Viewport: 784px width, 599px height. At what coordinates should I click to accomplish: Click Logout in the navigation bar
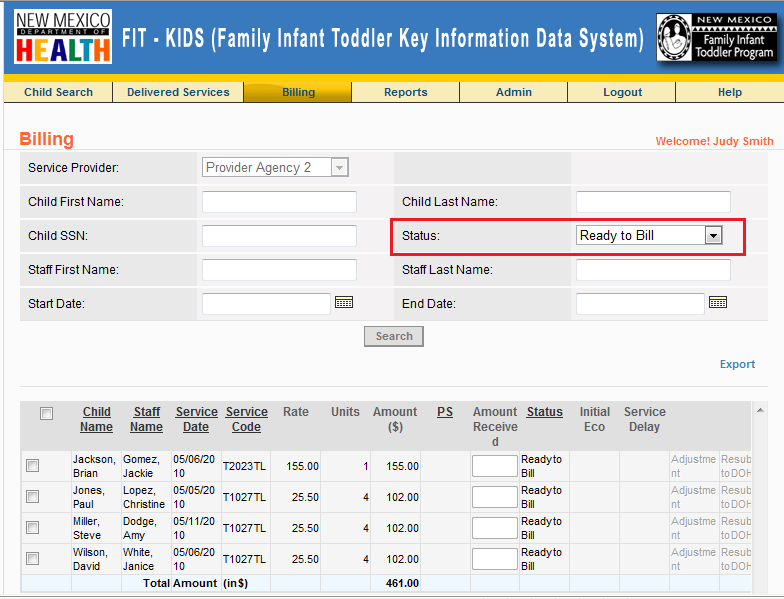[x=622, y=92]
